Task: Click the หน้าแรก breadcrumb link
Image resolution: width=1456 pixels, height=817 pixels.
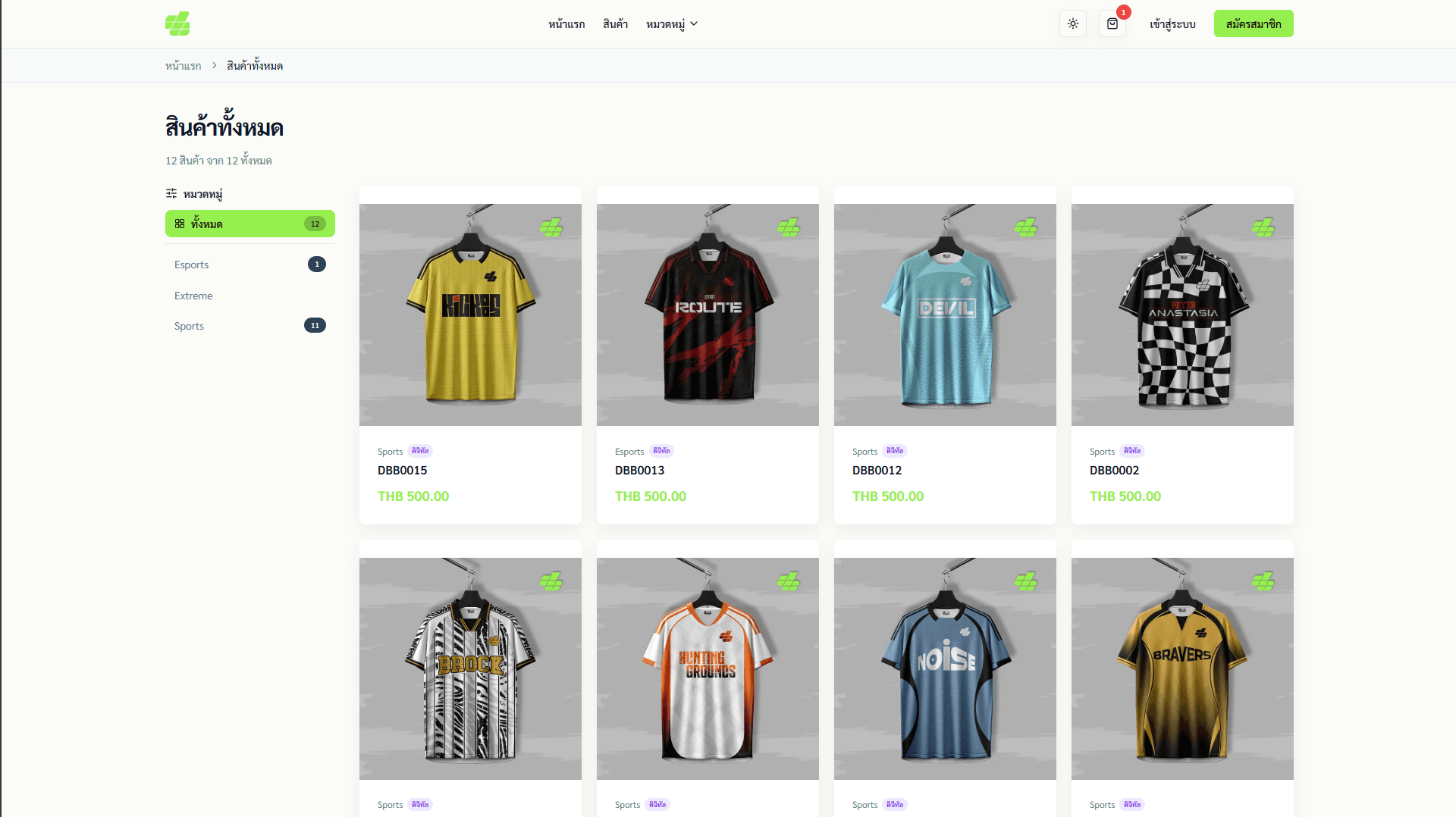Action: [x=184, y=66]
